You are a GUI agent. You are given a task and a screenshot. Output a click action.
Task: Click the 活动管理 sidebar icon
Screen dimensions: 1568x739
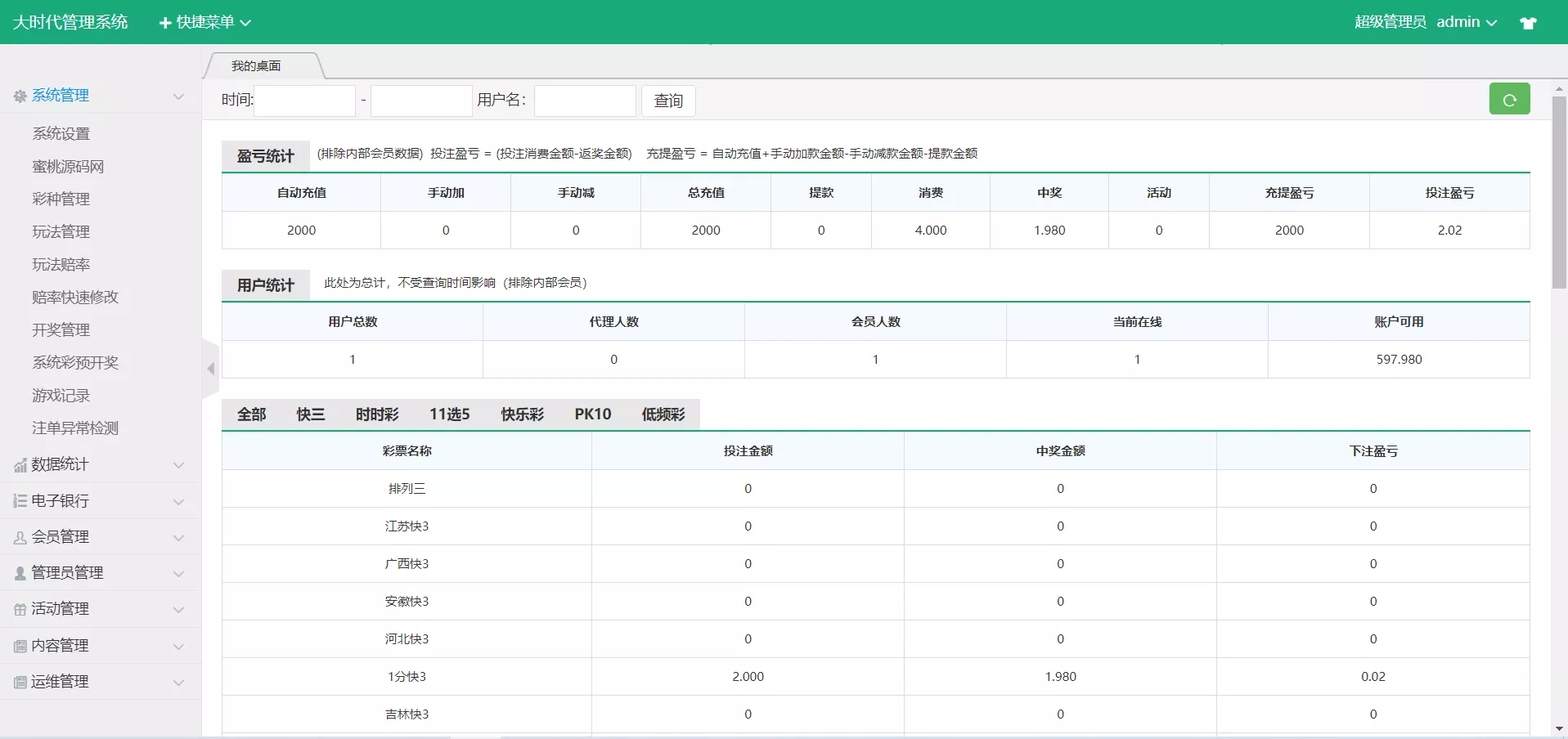pyautogui.click(x=18, y=608)
